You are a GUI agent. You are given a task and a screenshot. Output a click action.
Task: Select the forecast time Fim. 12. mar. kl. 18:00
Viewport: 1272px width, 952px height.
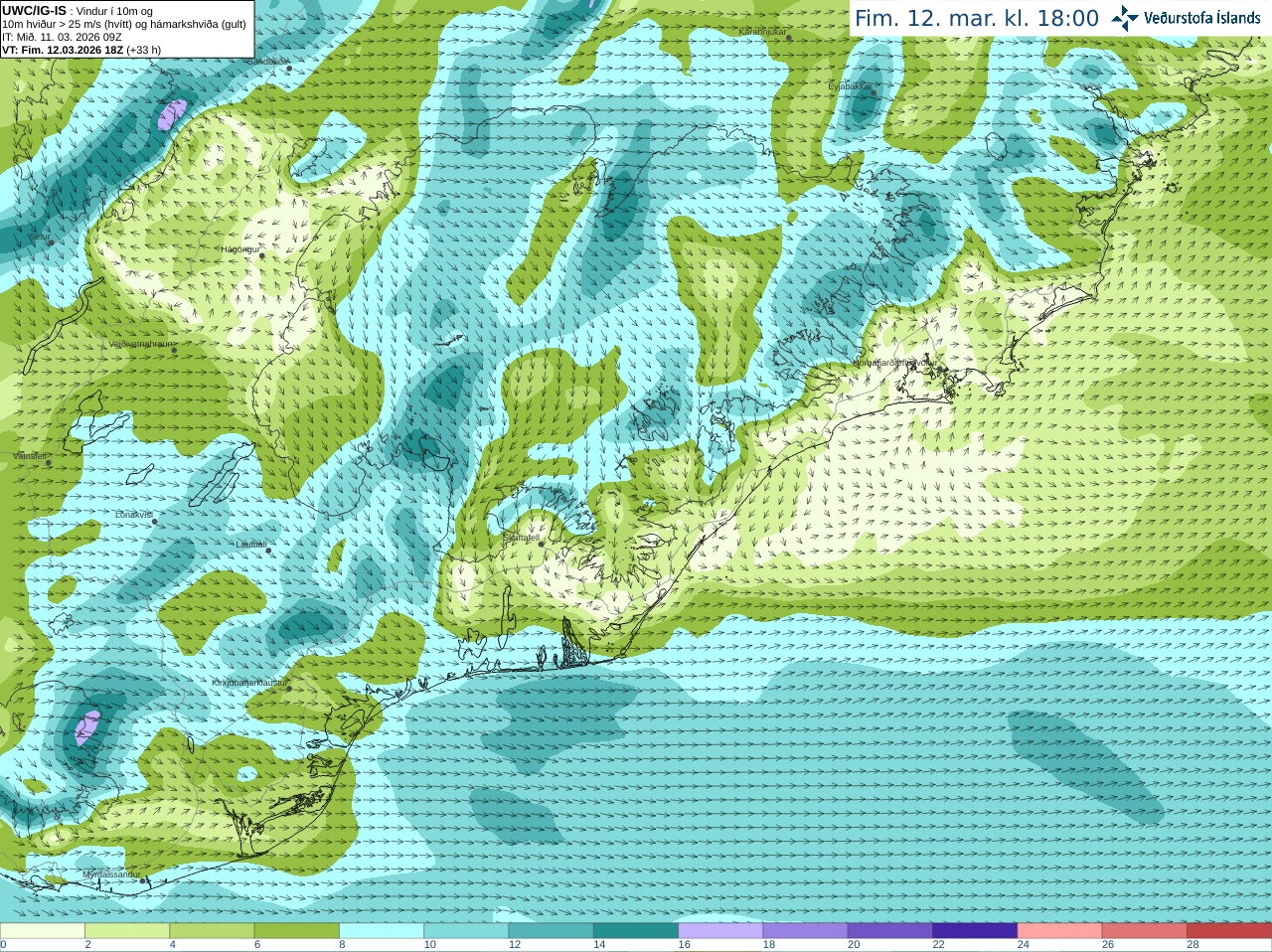click(x=977, y=19)
